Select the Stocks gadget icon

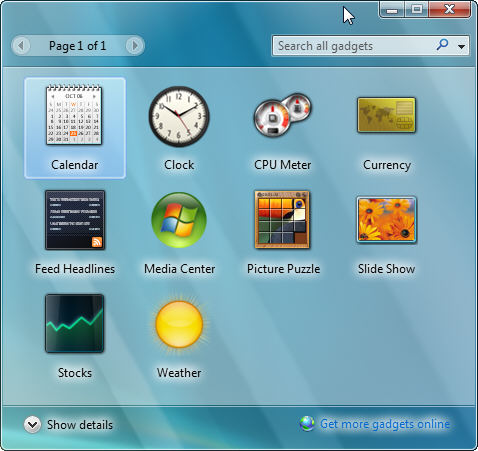[75, 323]
